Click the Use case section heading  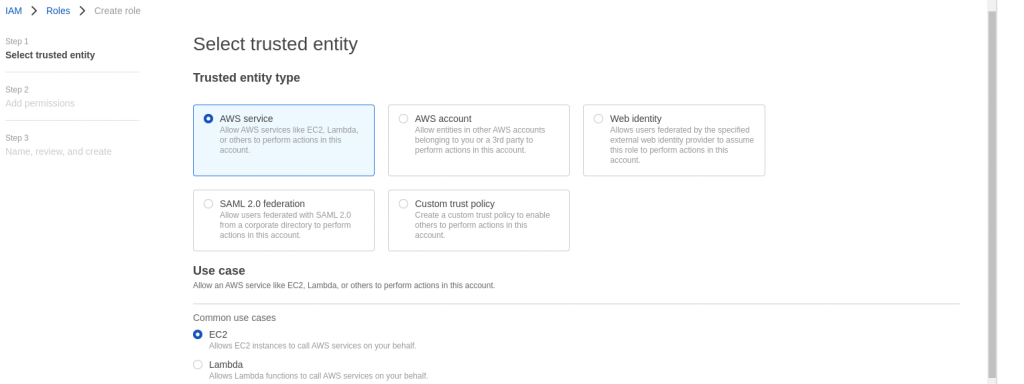pos(219,271)
